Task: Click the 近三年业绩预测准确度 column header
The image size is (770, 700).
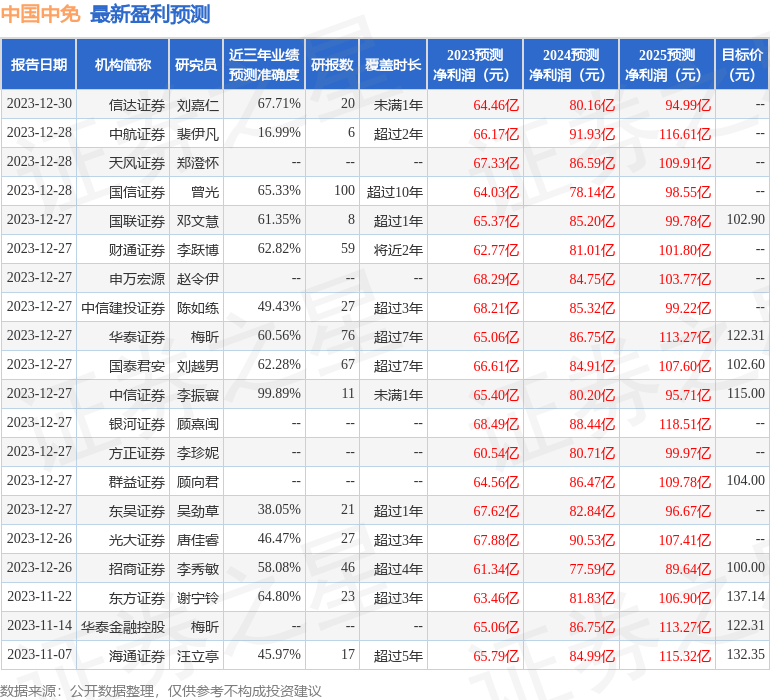Action: [264, 64]
